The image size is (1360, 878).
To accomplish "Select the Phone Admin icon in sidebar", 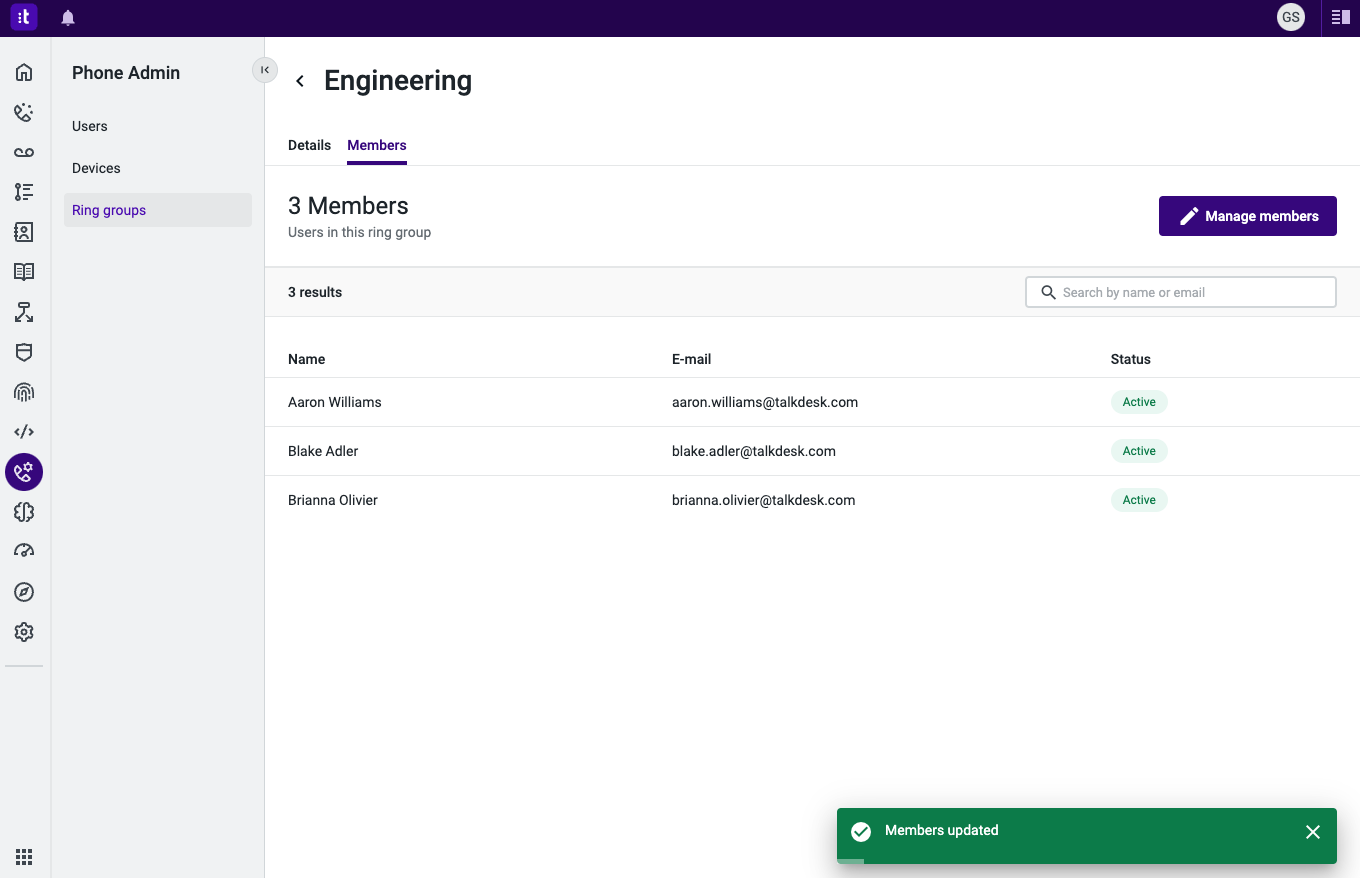I will [24, 472].
